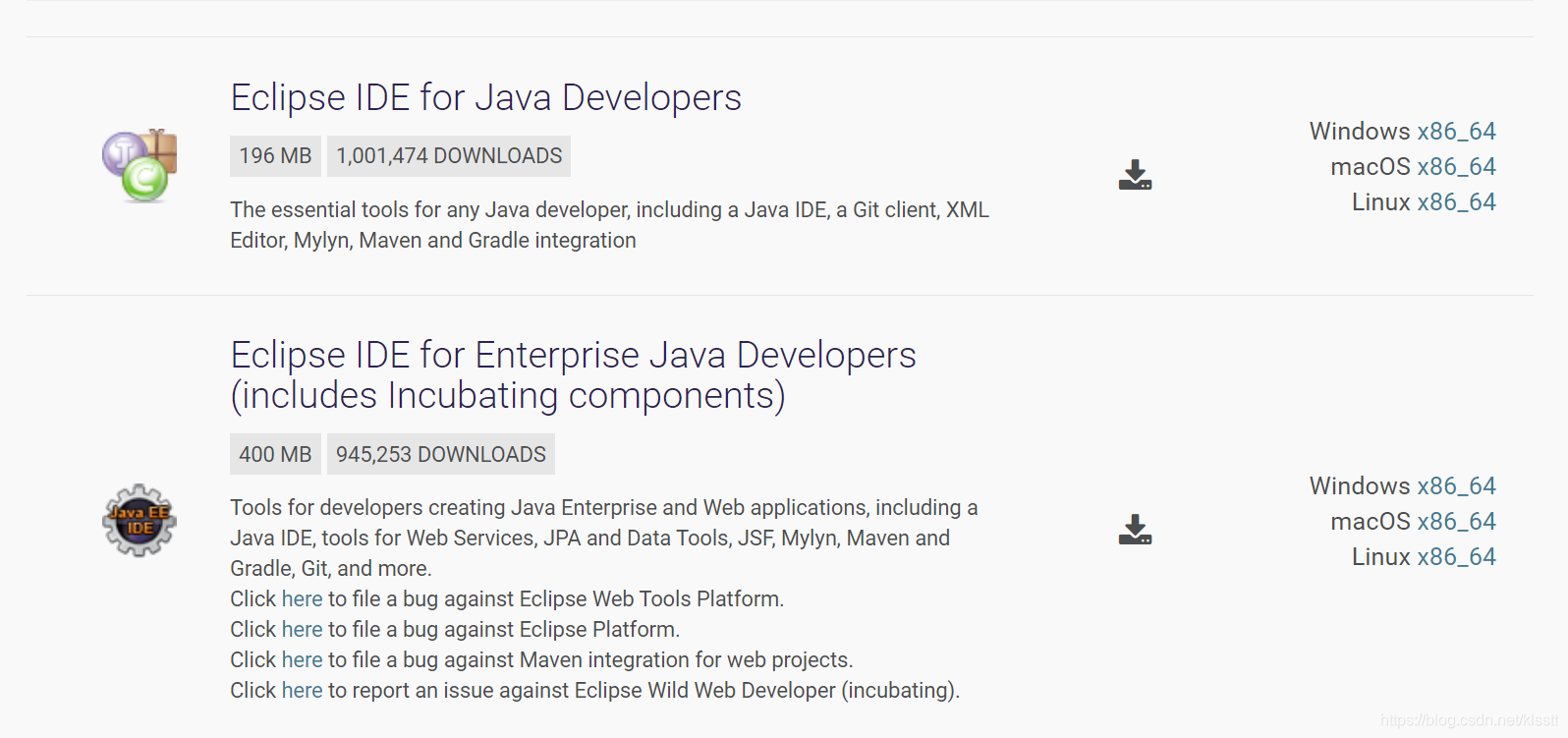Image resolution: width=1568 pixels, height=738 pixels.
Task: Download Linux x86_64 for Enterprise Java Developers
Action: (x=1456, y=556)
